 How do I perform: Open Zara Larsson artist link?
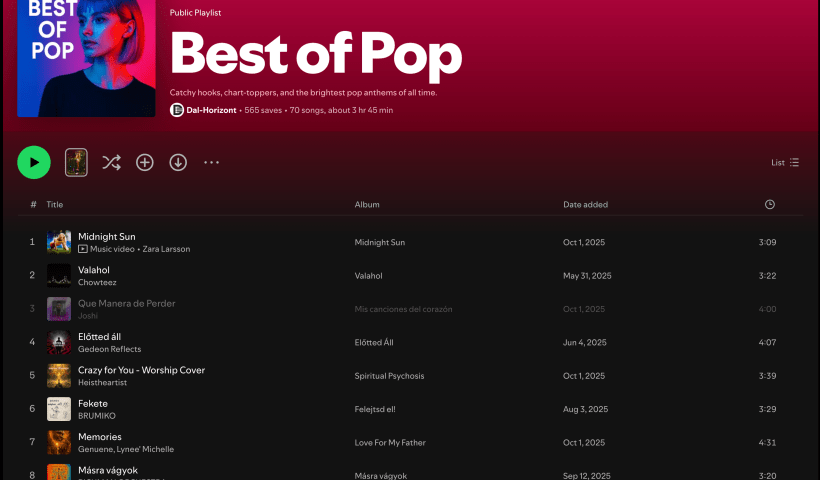click(166, 249)
